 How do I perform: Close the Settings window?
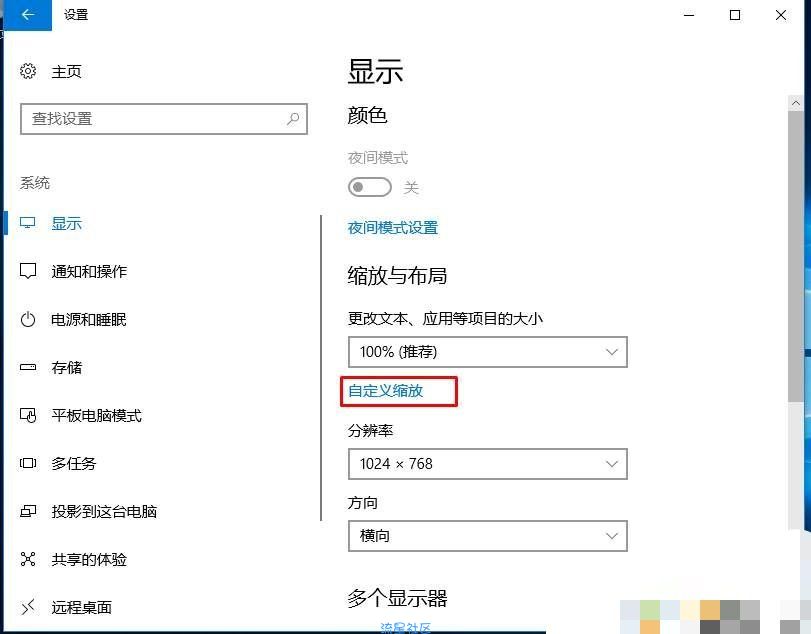point(781,15)
